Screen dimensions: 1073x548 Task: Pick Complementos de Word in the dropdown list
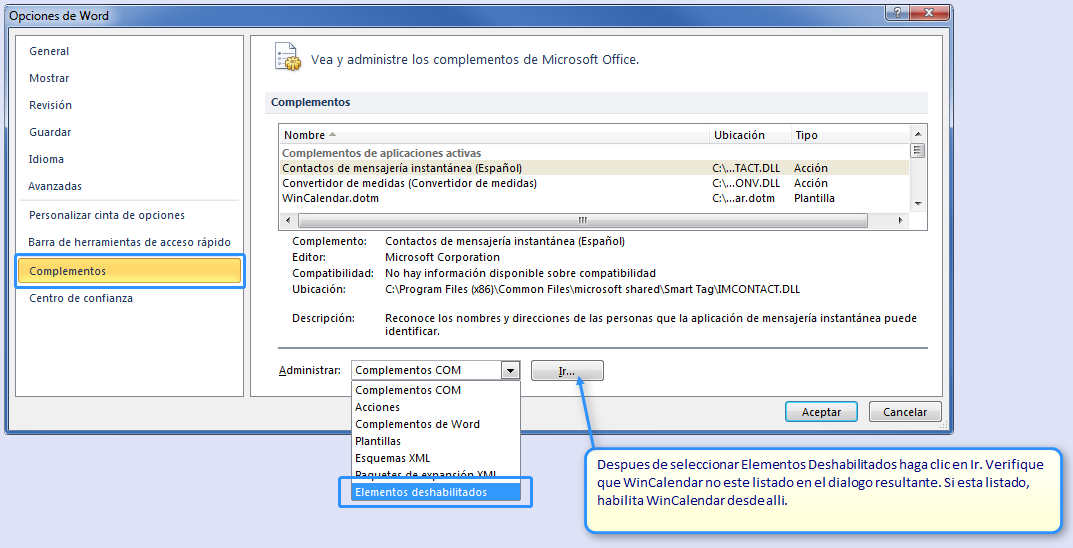417,424
